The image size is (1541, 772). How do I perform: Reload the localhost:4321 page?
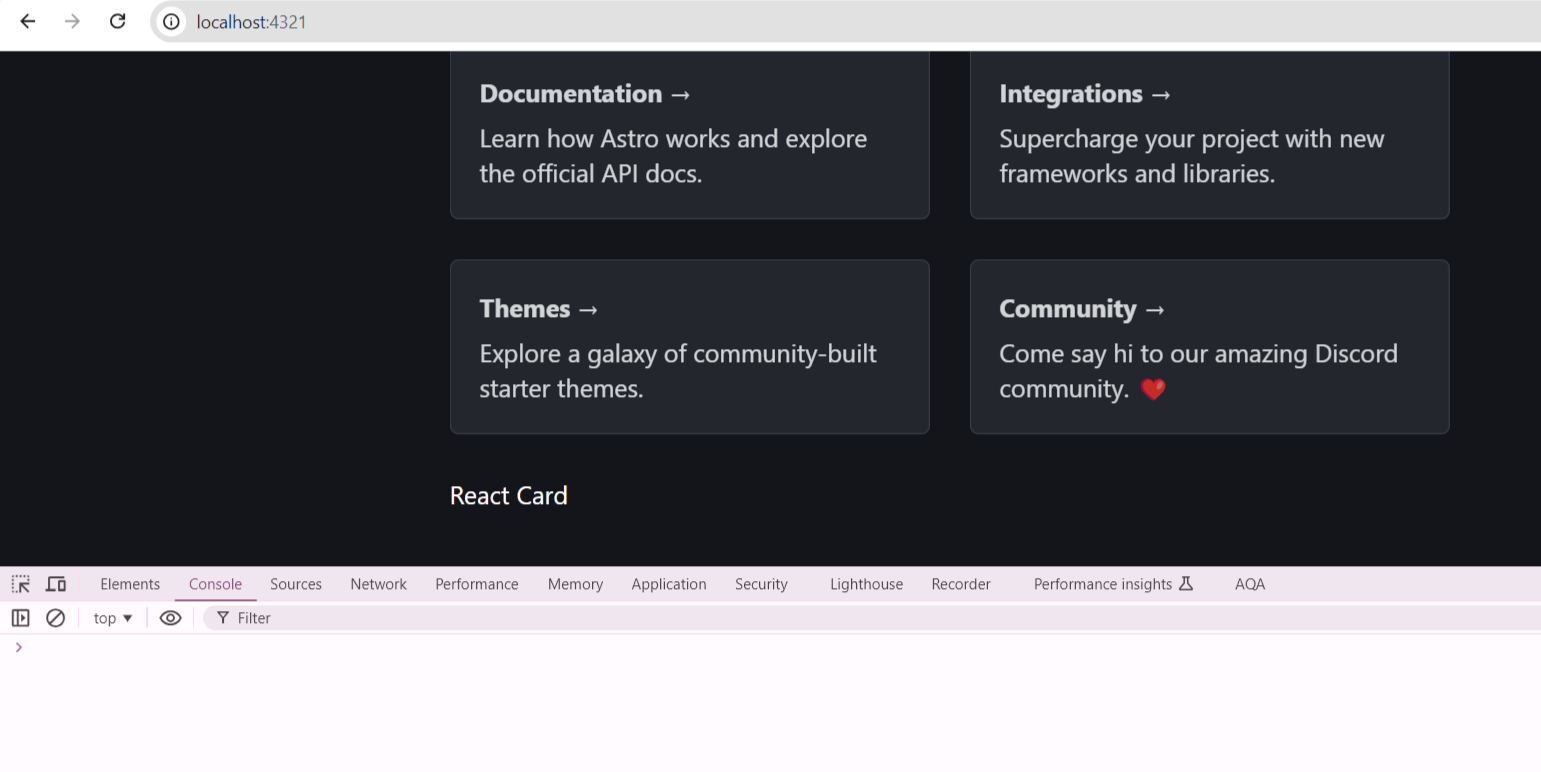point(117,21)
